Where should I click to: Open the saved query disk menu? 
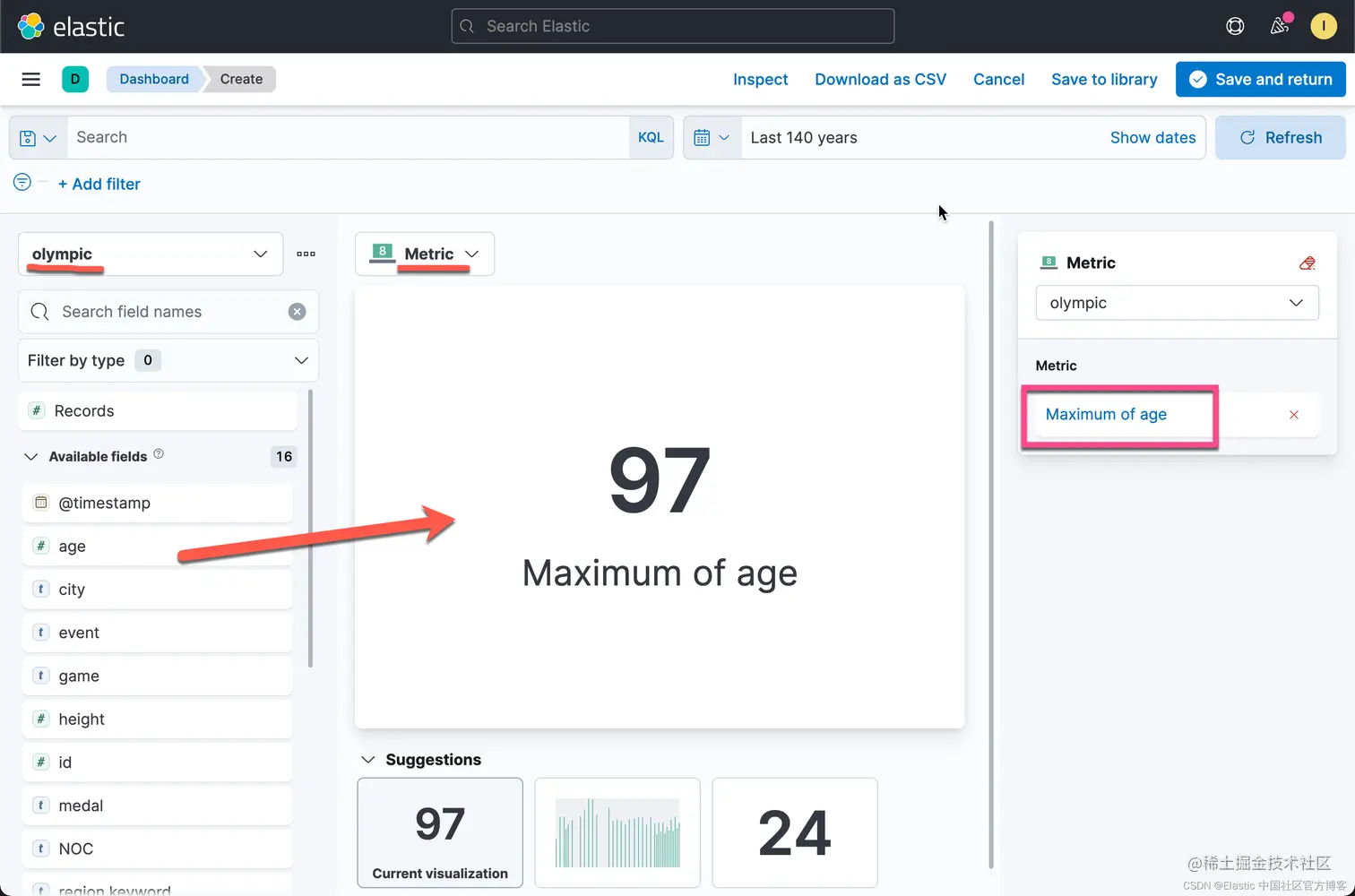point(39,138)
